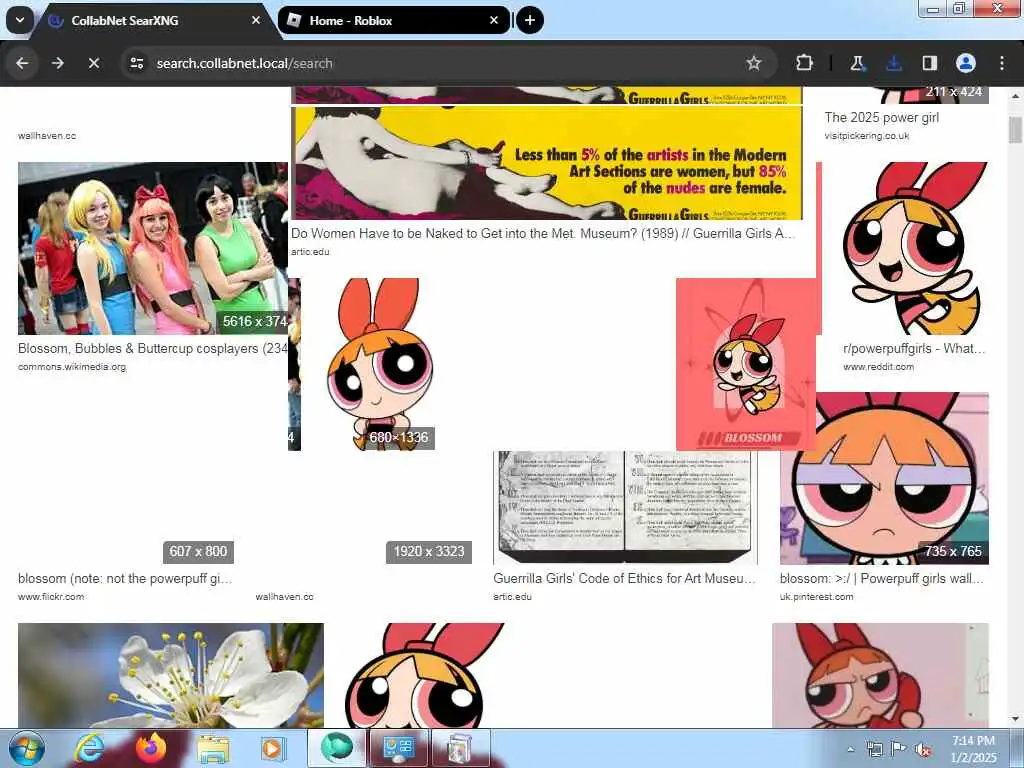Image resolution: width=1024 pixels, height=768 pixels.
Task: Open the yellow Guerrilla Girls poster image
Action: pos(547,163)
